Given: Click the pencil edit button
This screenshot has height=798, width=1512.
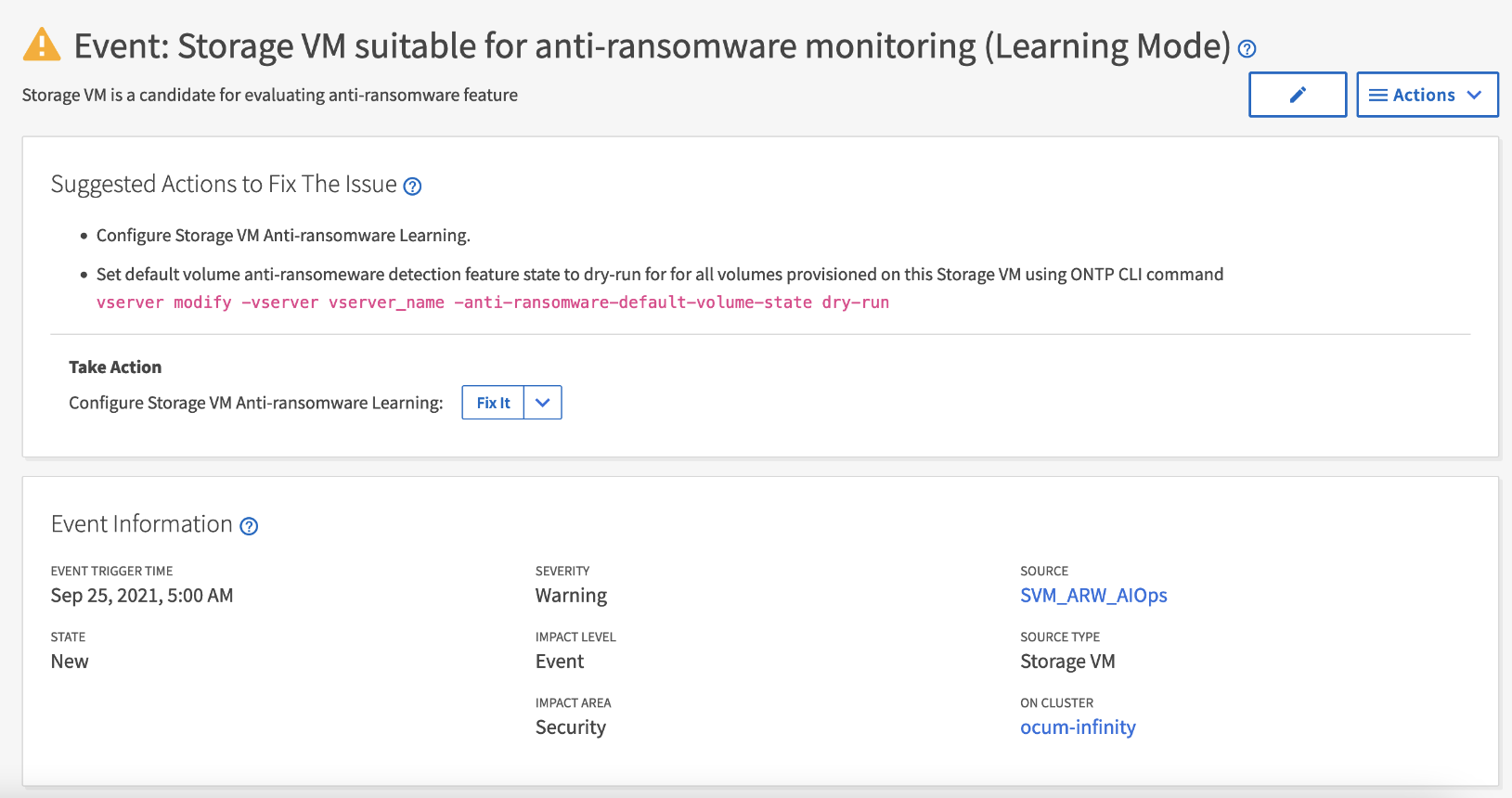Looking at the screenshot, I should (1297, 95).
